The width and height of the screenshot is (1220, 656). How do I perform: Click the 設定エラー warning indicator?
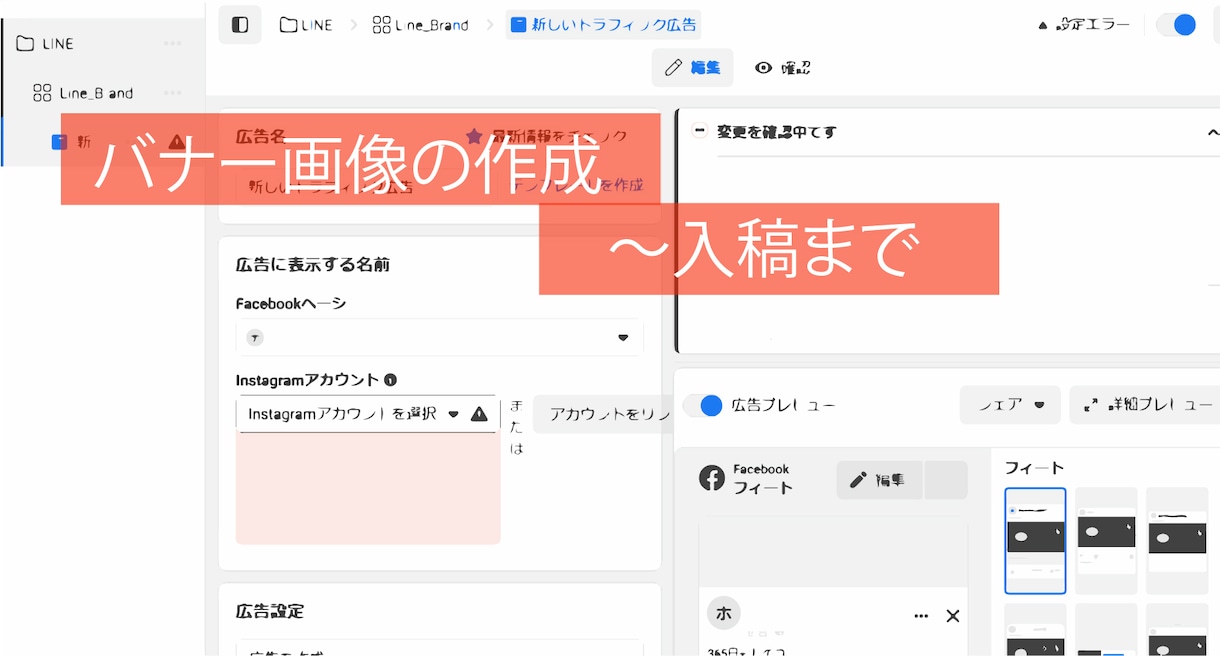click(1084, 25)
